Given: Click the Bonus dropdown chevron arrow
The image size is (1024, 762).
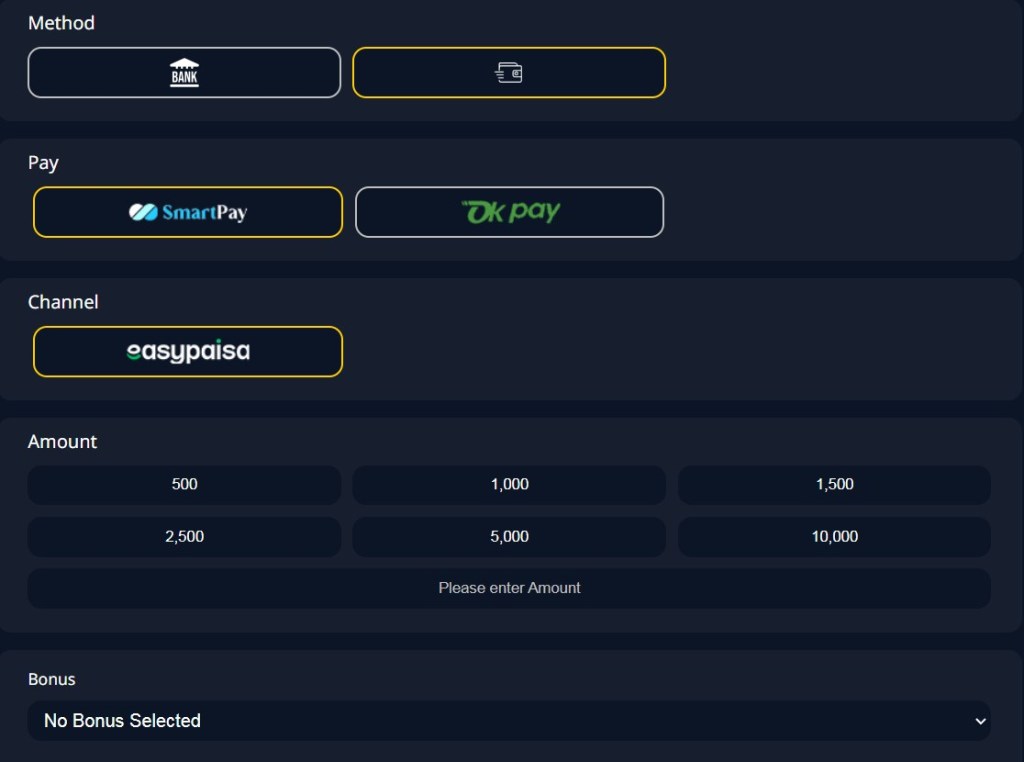Looking at the screenshot, I should point(979,721).
